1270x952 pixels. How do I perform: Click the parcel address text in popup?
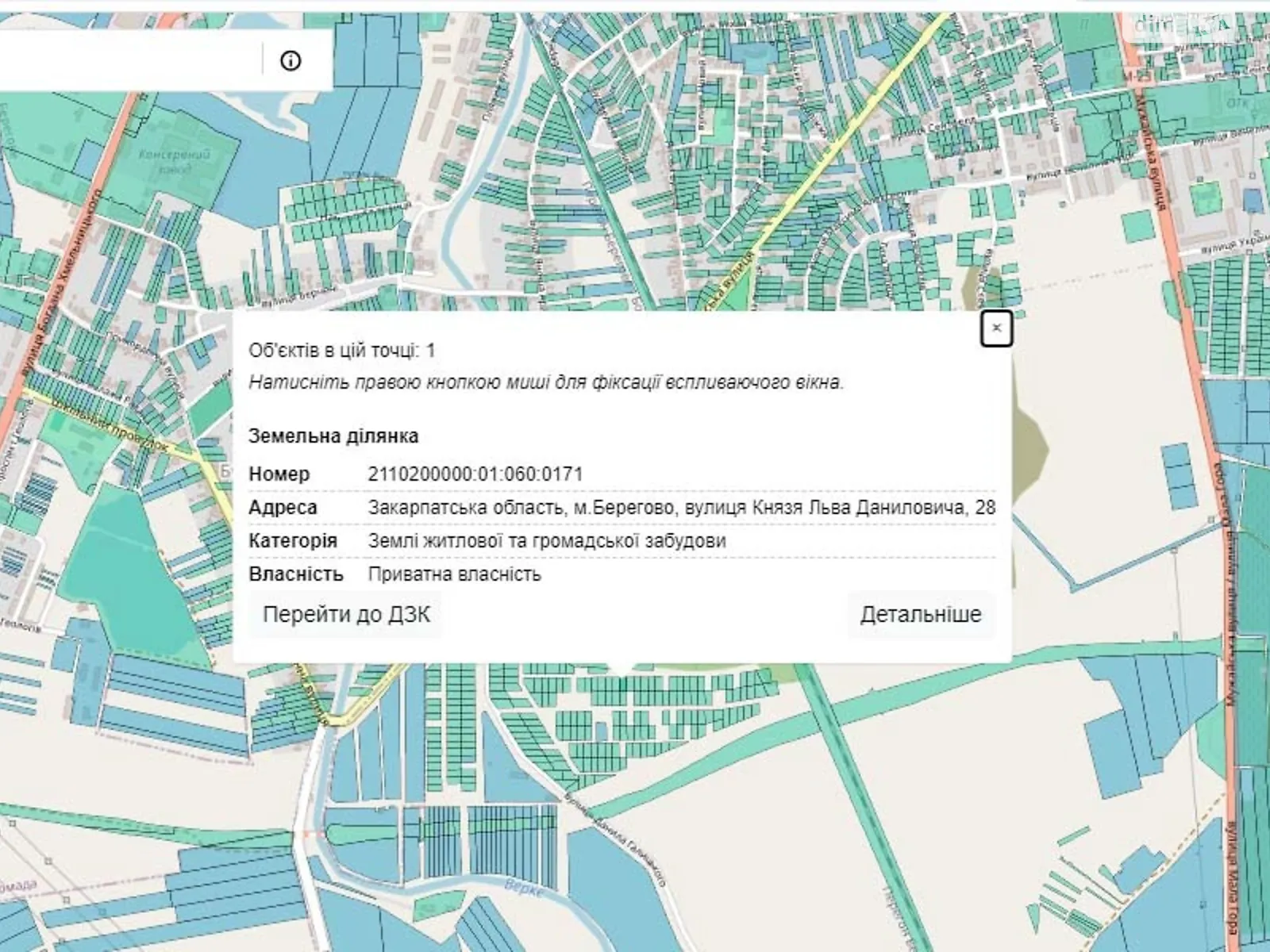(x=681, y=508)
